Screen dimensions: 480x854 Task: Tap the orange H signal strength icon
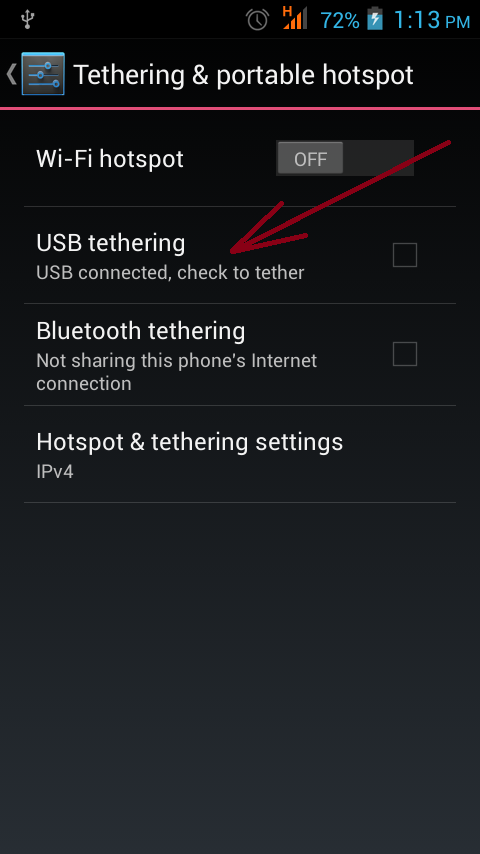(294, 18)
